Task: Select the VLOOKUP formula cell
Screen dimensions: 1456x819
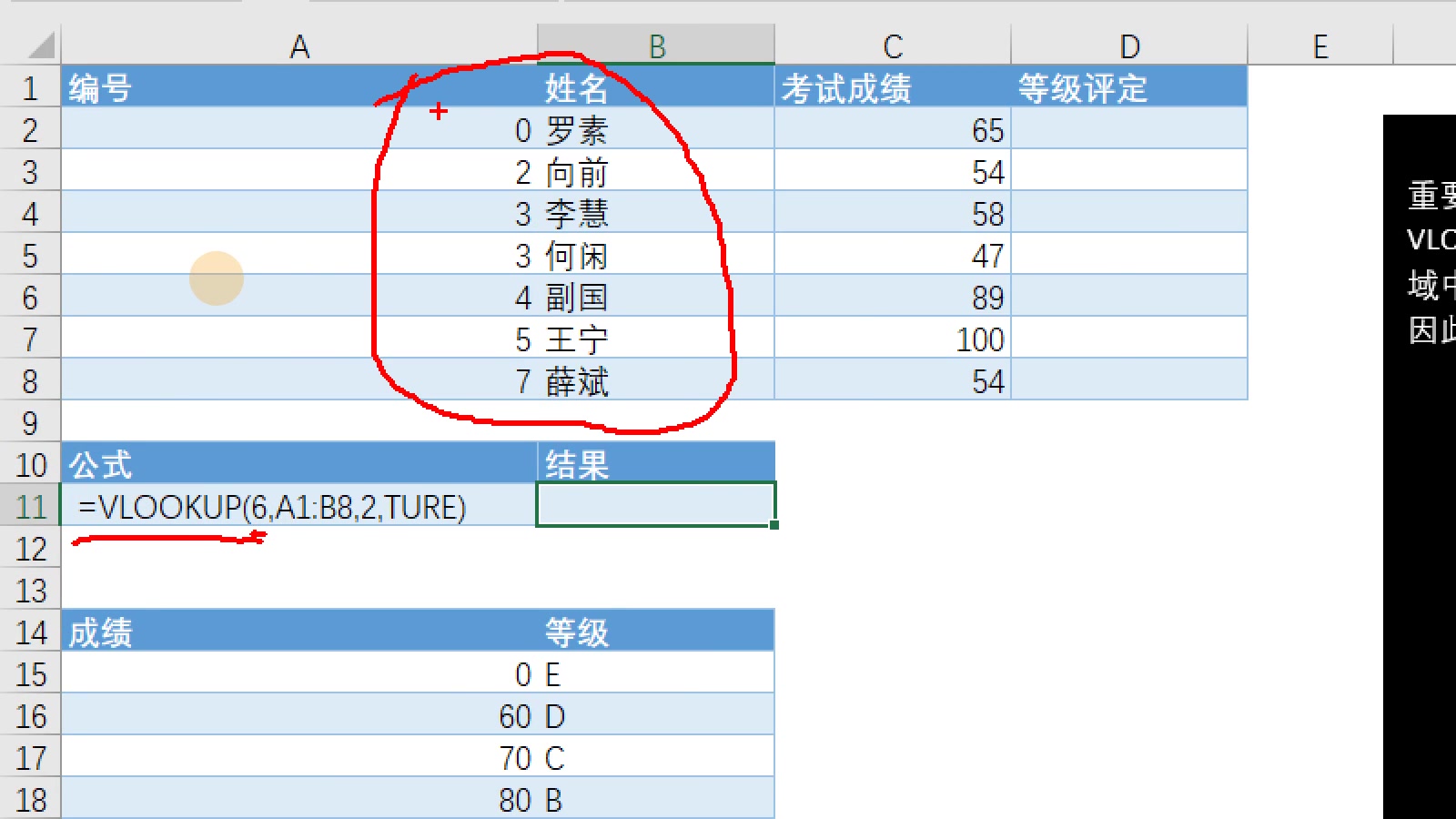Action: click(x=299, y=506)
